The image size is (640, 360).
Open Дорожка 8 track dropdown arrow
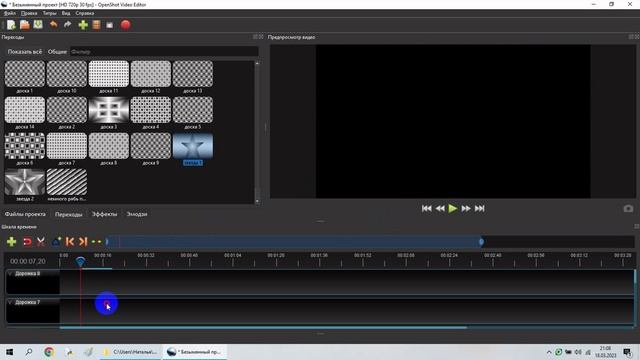11,273
